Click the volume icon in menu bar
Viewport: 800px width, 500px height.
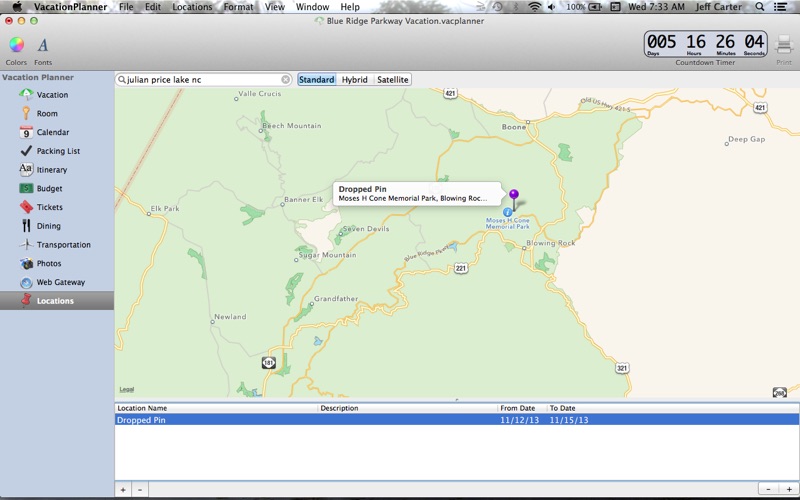click(x=552, y=7)
